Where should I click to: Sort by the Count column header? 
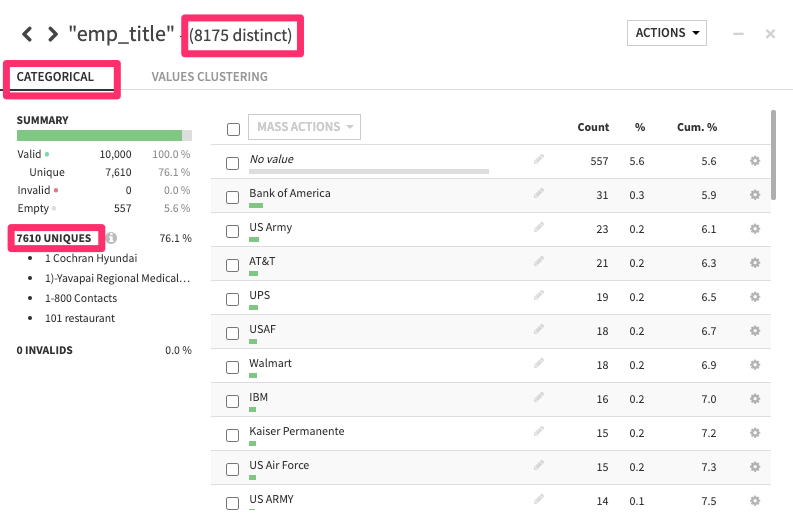[593, 127]
